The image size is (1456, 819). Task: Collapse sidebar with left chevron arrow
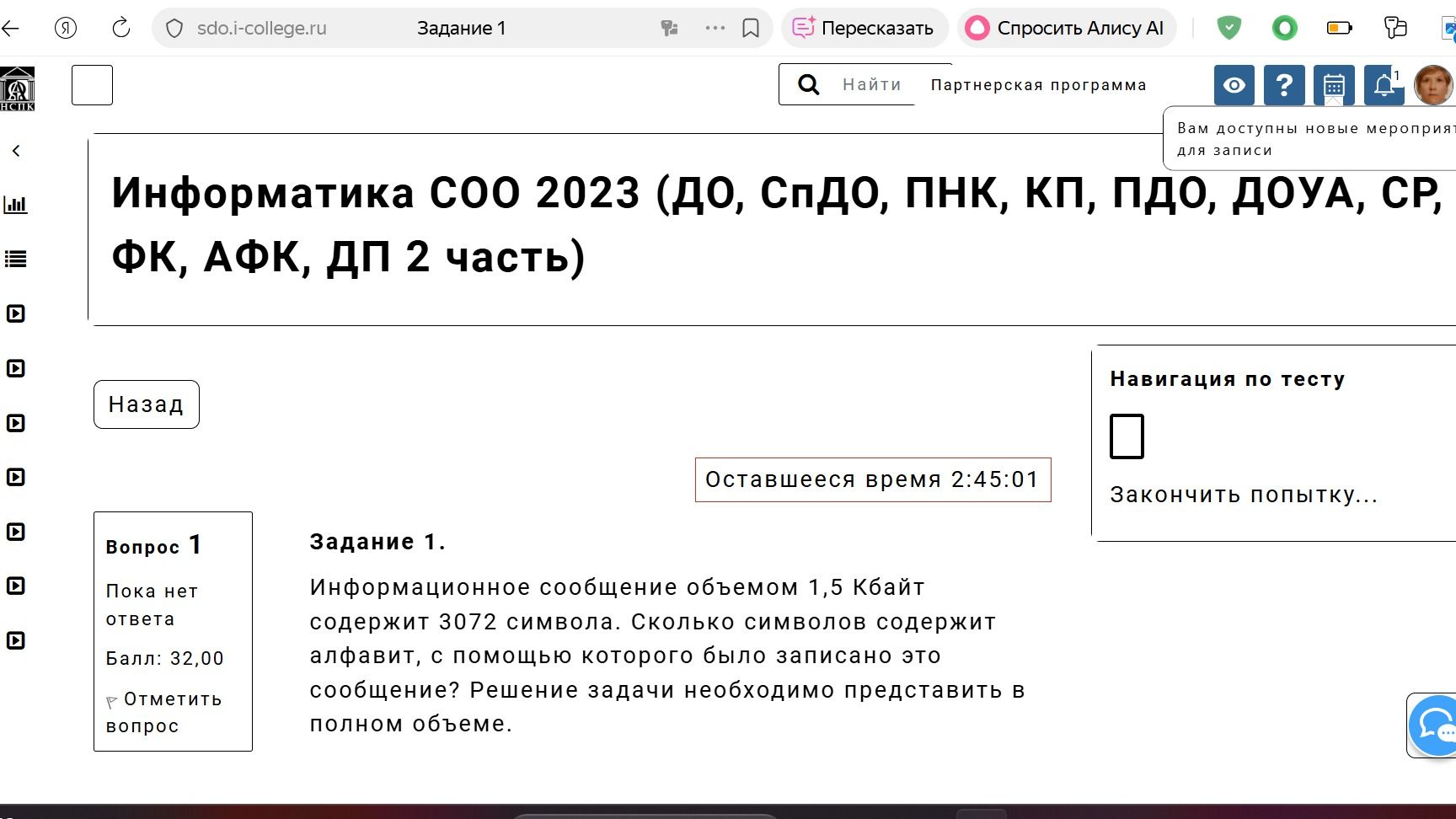click(16, 151)
